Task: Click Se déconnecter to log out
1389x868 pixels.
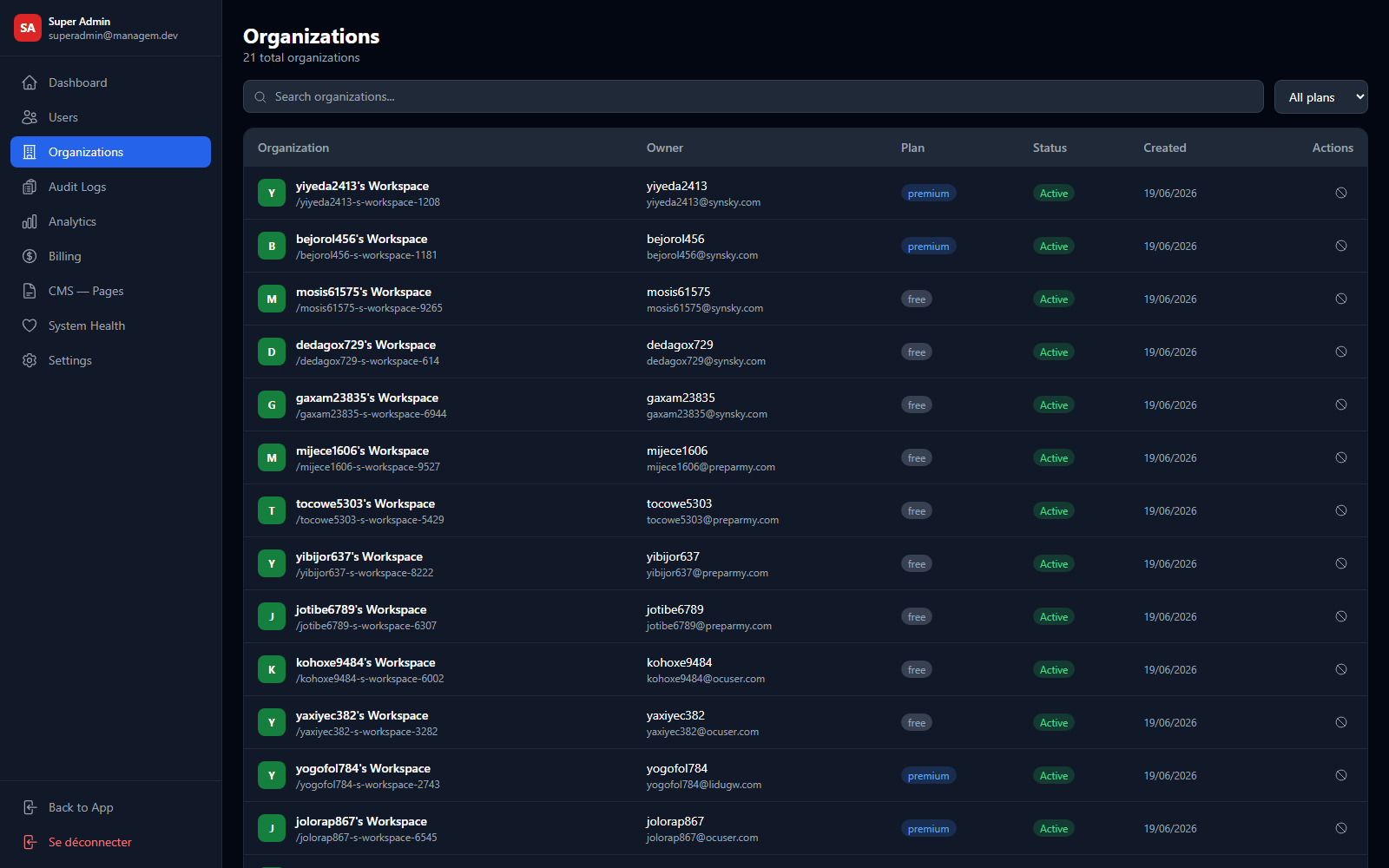Action: [x=110, y=842]
